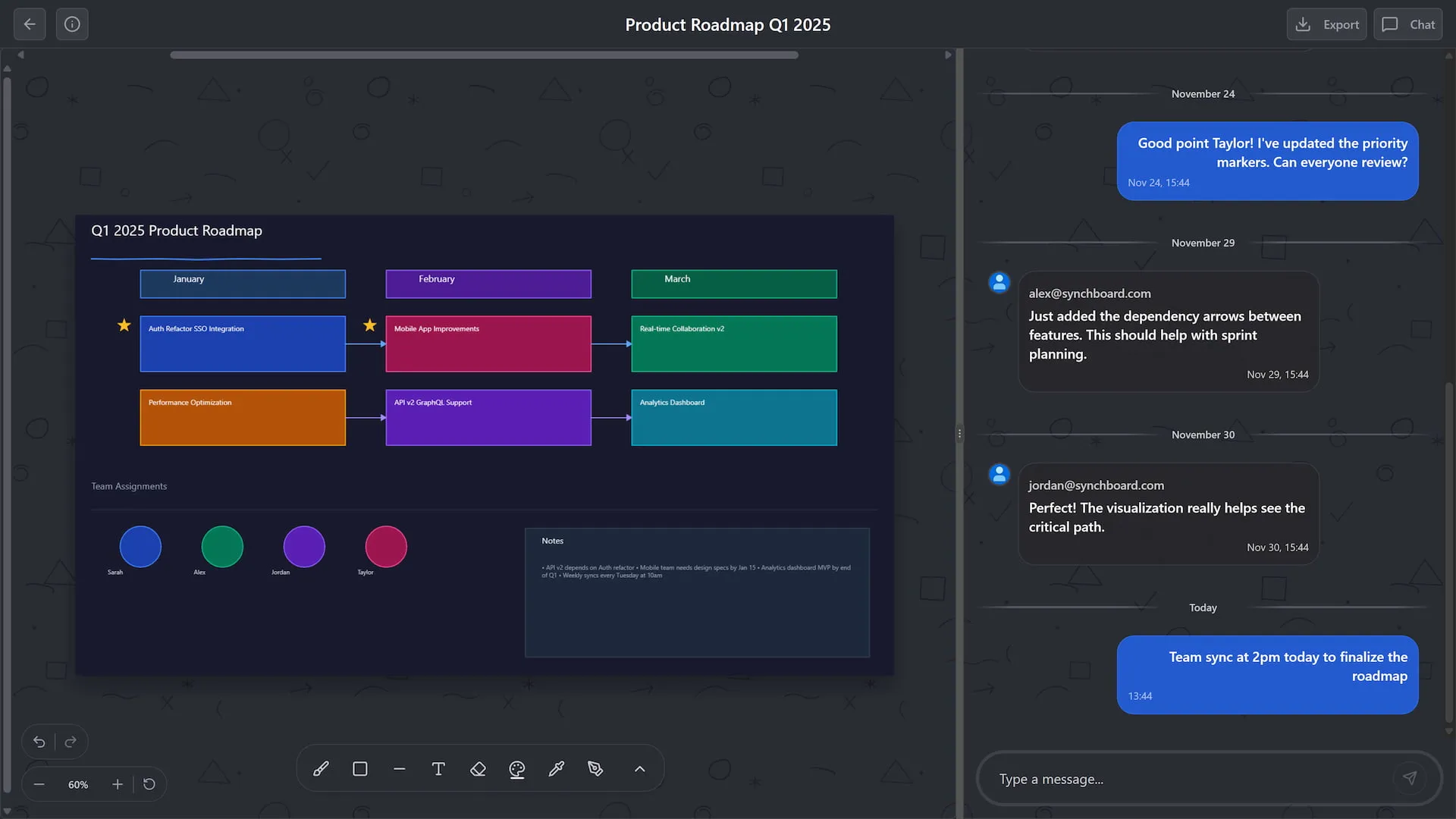Send the chat message

tap(1410, 778)
